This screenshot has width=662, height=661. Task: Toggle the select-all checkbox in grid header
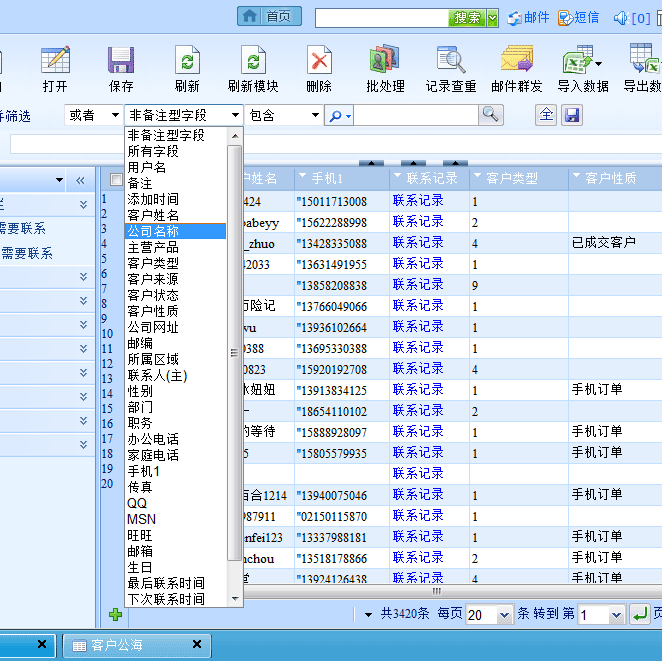116,179
